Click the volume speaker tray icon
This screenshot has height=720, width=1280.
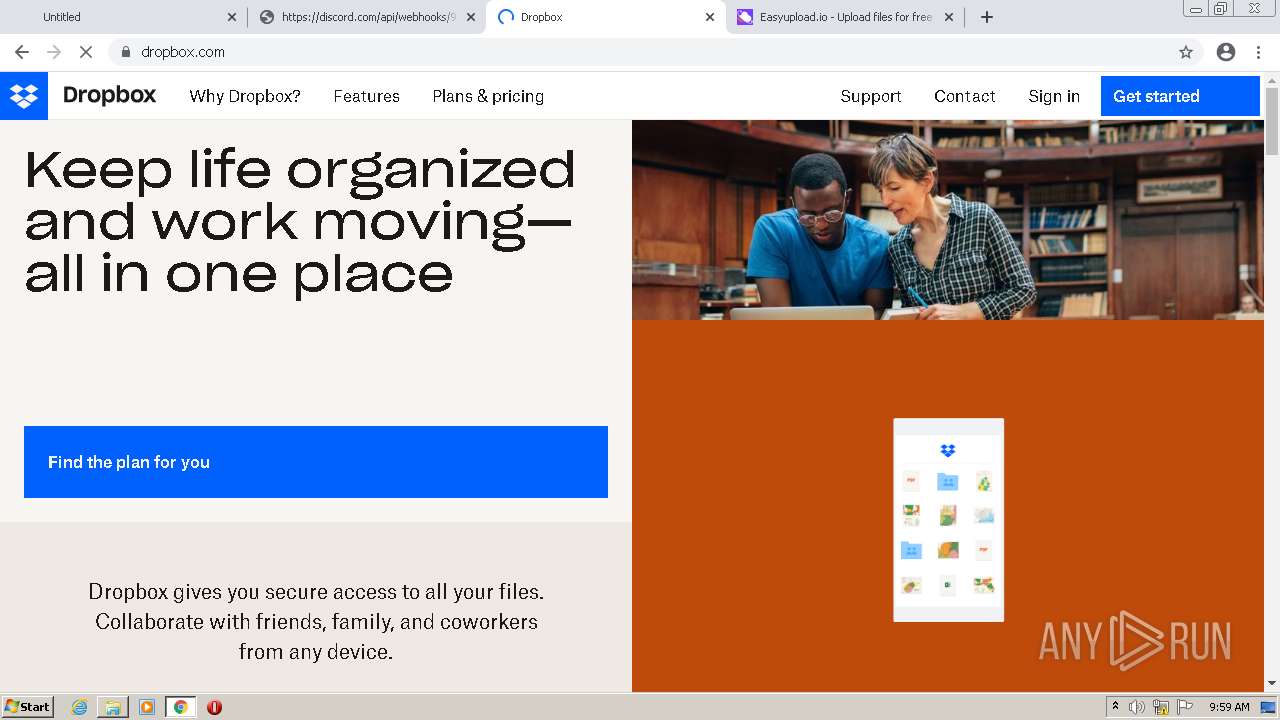(x=1138, y=707)
